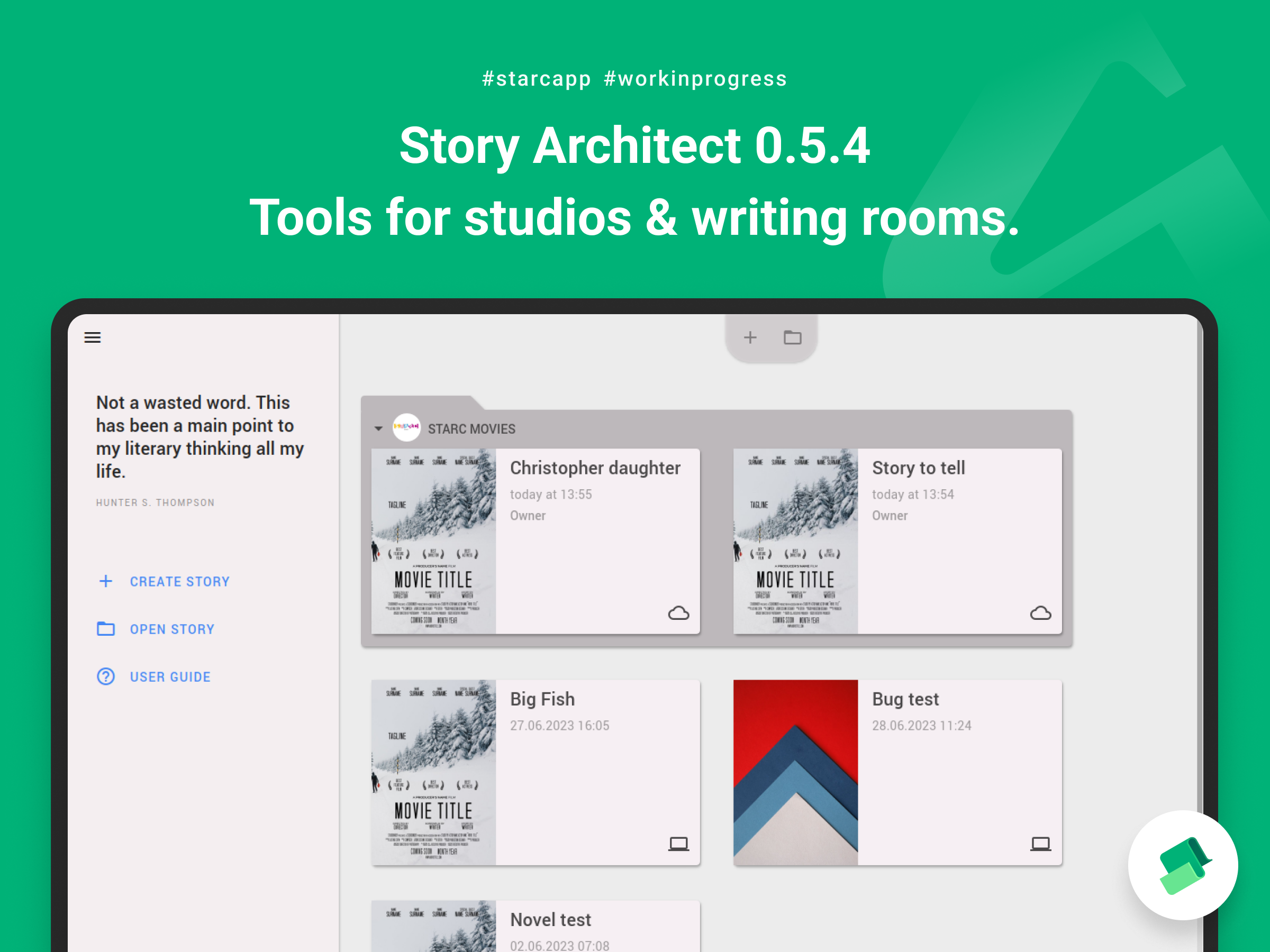Open the Story to tell poster thumbnail
Viewport: 1270px width, 952px height.
(x=796, y=541)
